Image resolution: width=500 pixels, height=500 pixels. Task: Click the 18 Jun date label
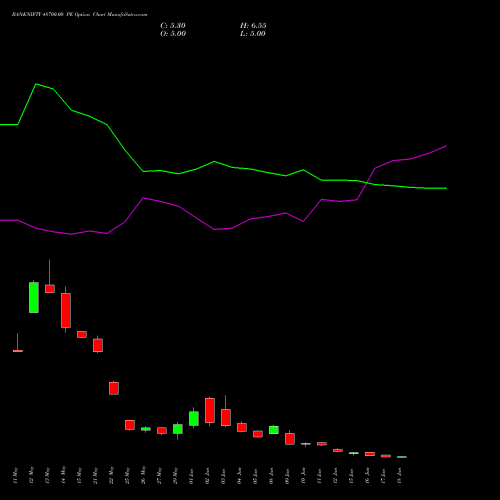coord(400,476)
